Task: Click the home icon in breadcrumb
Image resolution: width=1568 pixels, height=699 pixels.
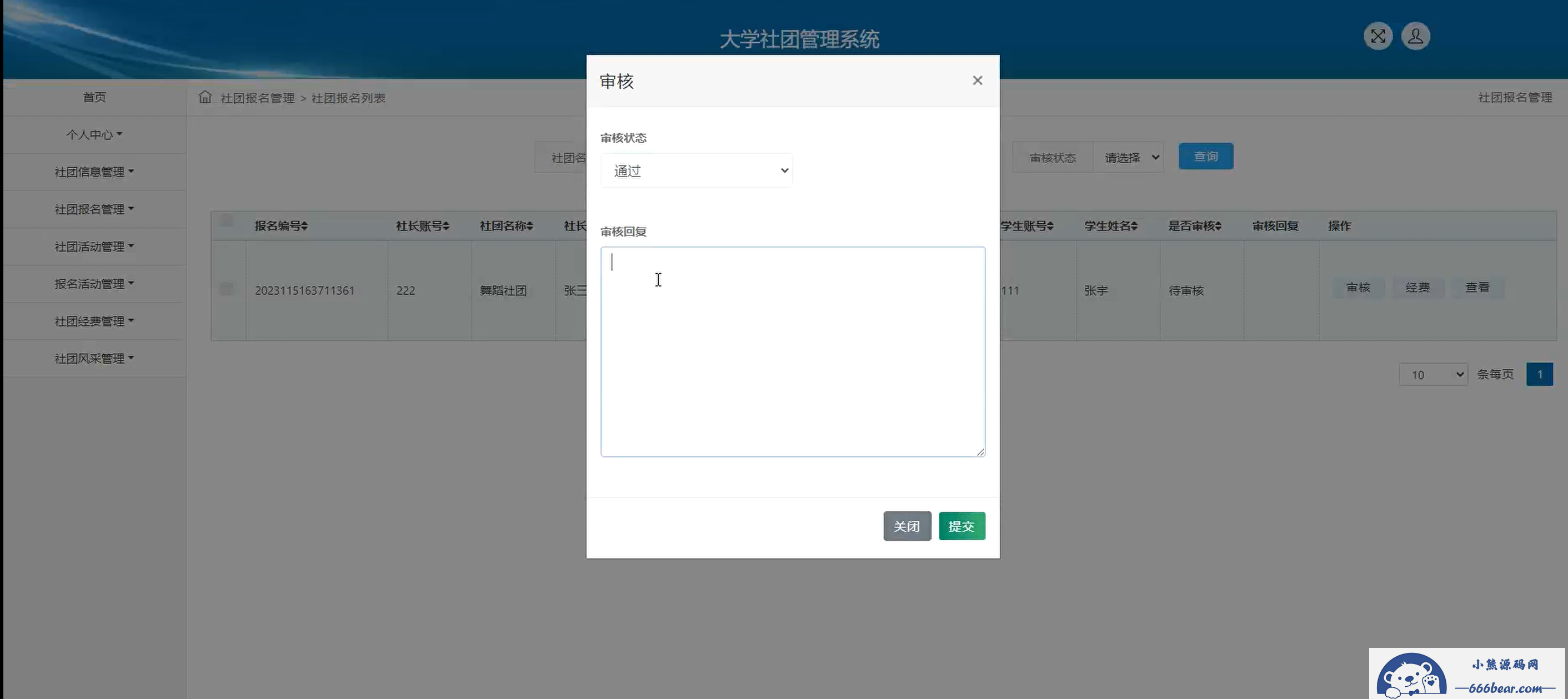Action: pyautogui.click(x=205, y=97)
